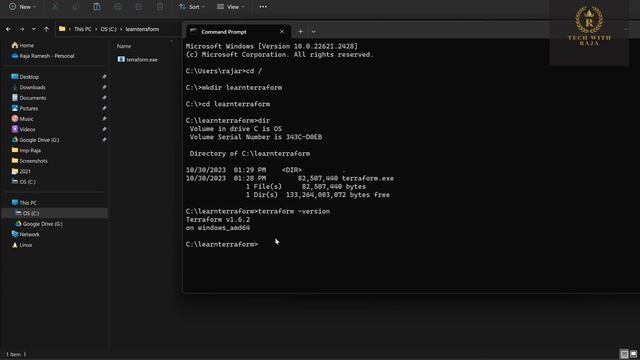The width and height of the screenshot is (640, 360).
Task: Open the New dropdown in File Explorer
Action: coord(22,7)
